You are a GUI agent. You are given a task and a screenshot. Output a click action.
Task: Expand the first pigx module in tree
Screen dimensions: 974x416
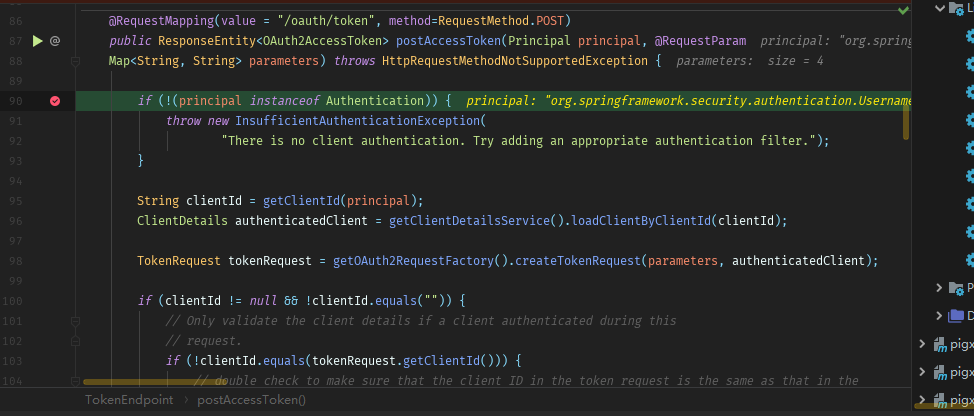tap(924, 344)
